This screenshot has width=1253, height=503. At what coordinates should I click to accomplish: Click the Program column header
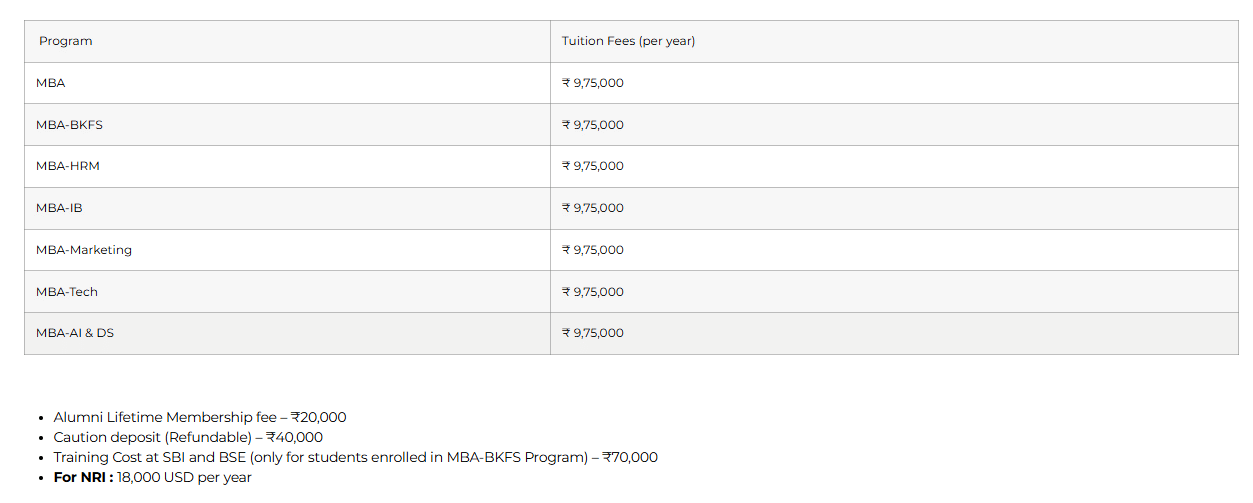point(66,41)
